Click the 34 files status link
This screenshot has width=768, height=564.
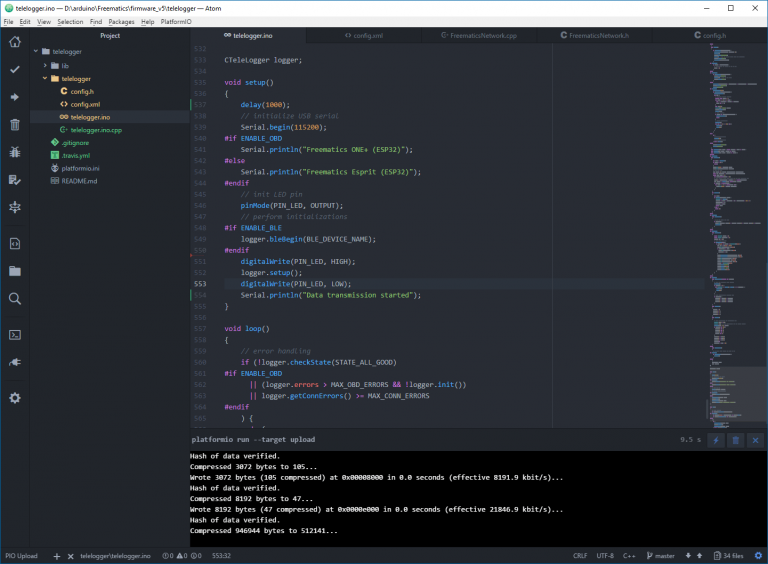click(x=730, y=555)
